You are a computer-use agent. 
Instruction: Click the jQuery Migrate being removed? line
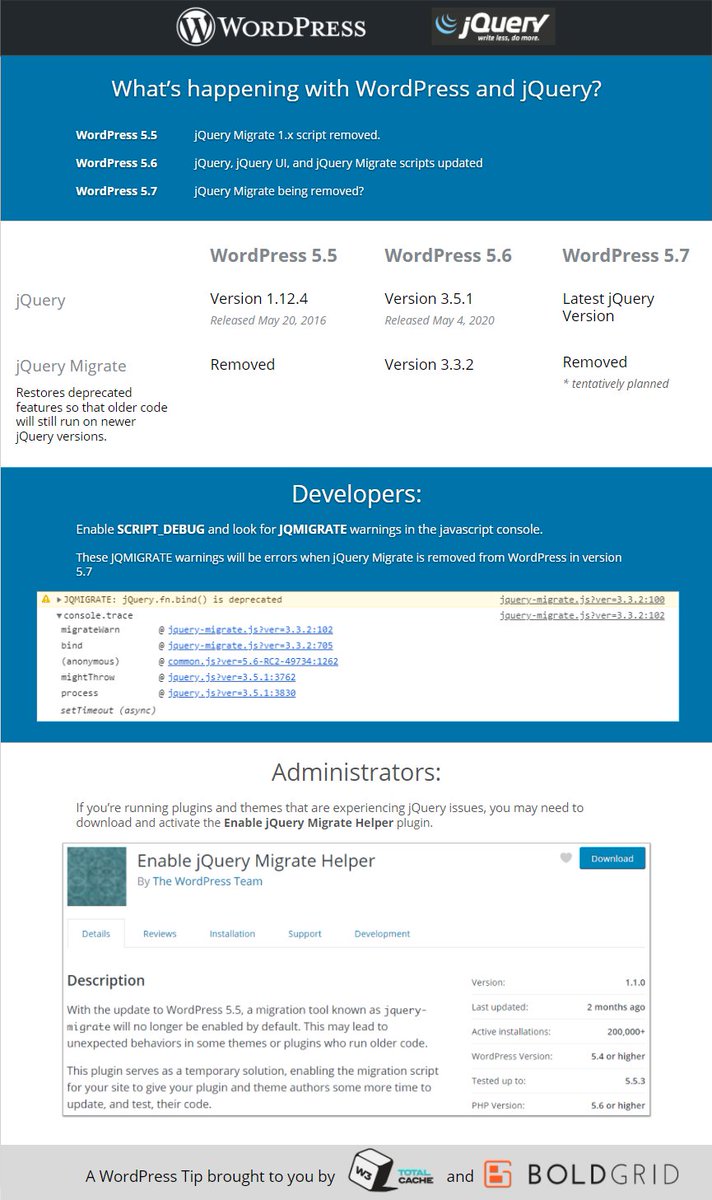[279, 191]
